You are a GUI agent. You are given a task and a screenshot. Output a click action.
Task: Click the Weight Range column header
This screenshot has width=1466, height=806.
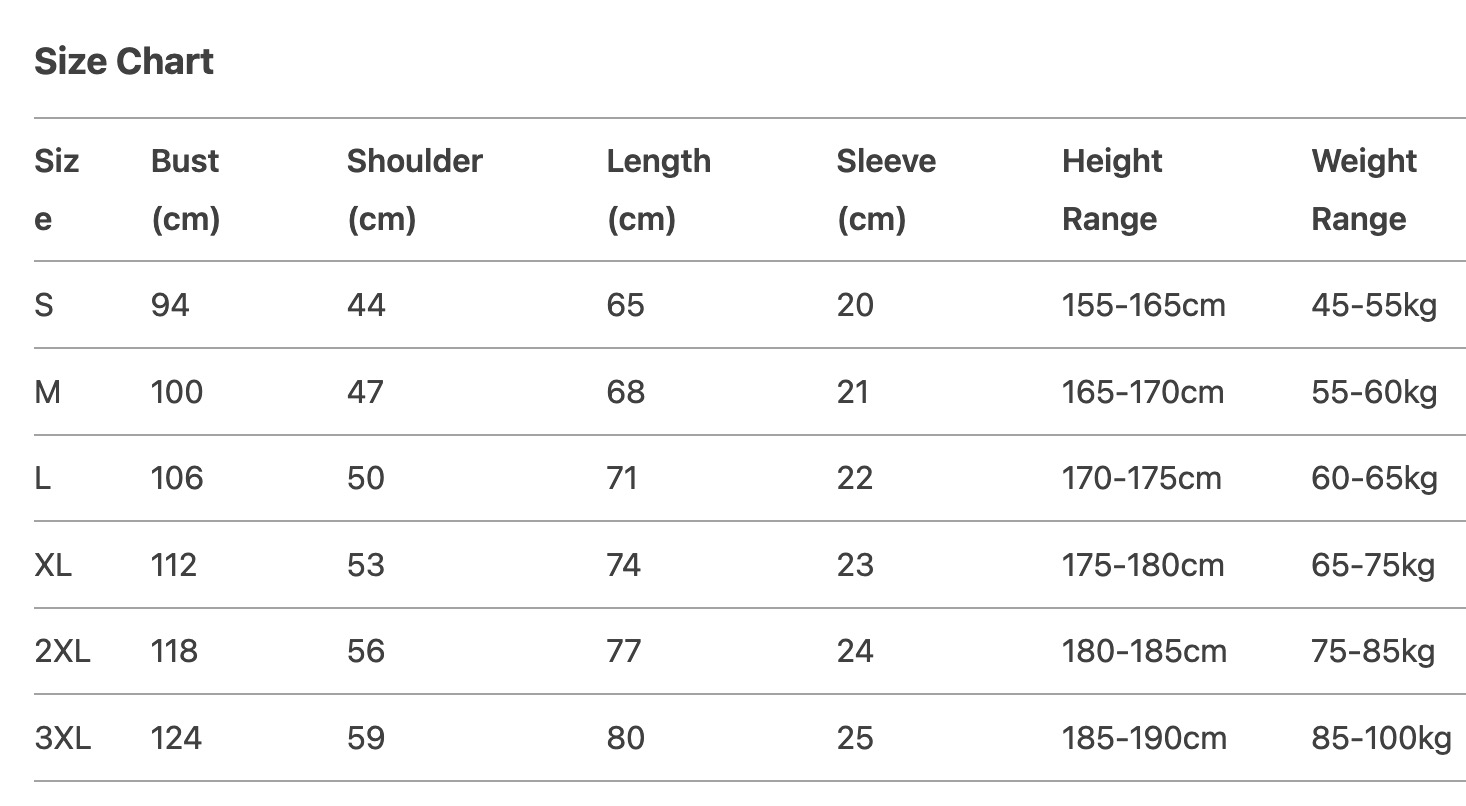coord(1363,189)
